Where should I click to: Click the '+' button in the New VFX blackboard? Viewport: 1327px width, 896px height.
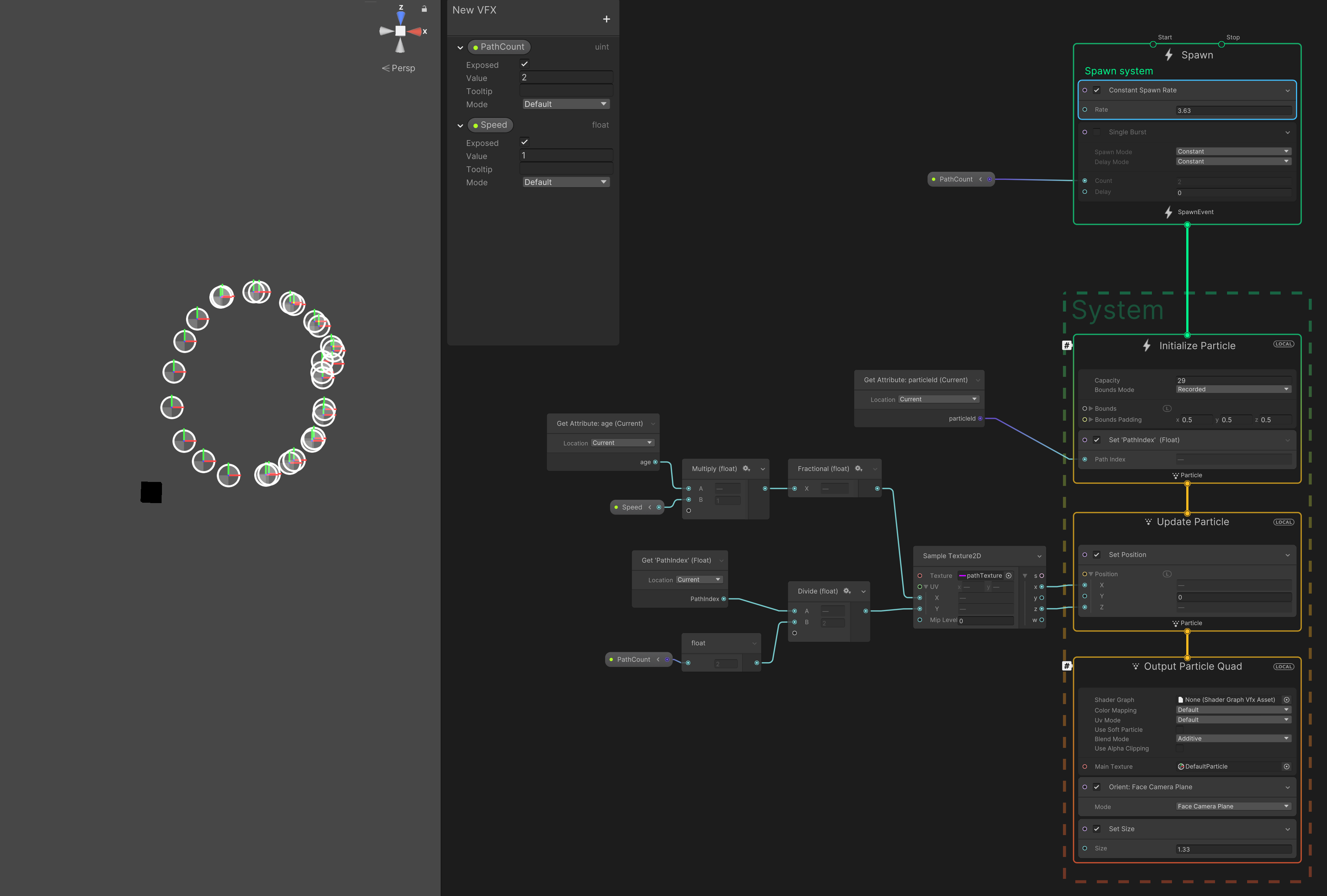pos(606,19)
